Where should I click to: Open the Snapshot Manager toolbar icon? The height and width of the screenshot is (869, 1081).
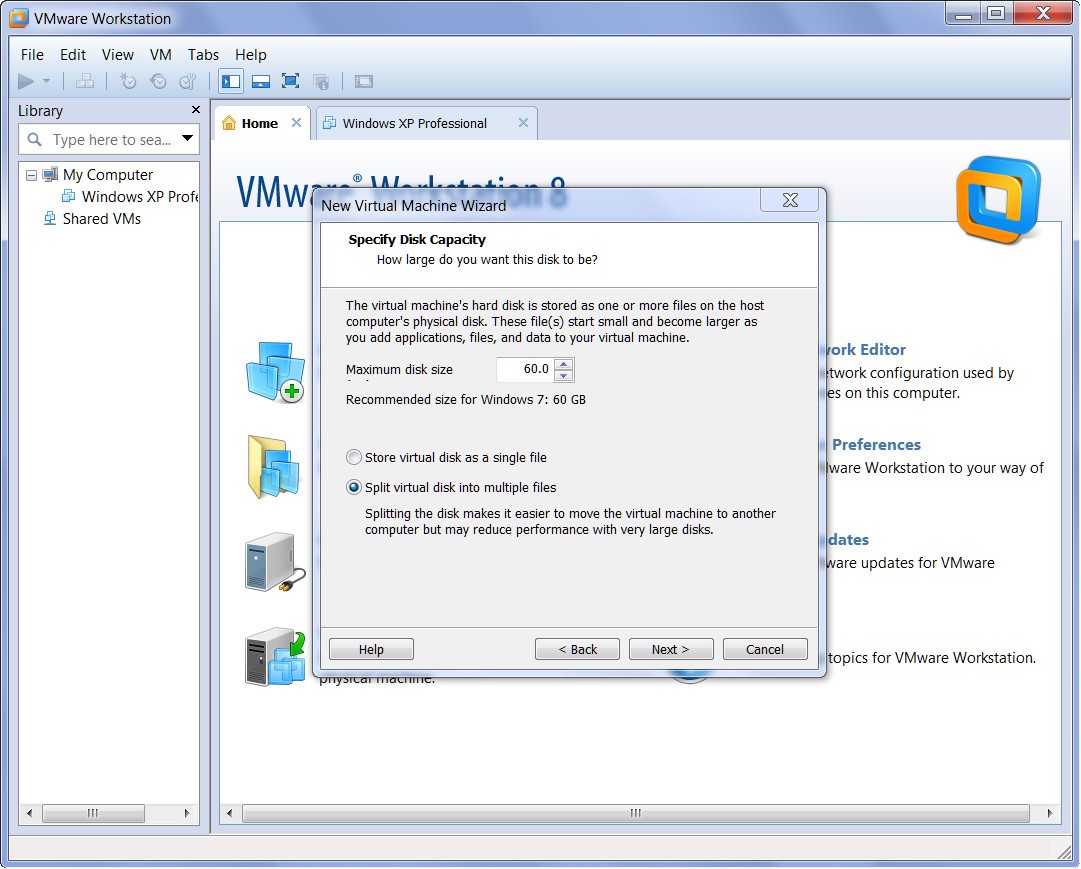188,81
